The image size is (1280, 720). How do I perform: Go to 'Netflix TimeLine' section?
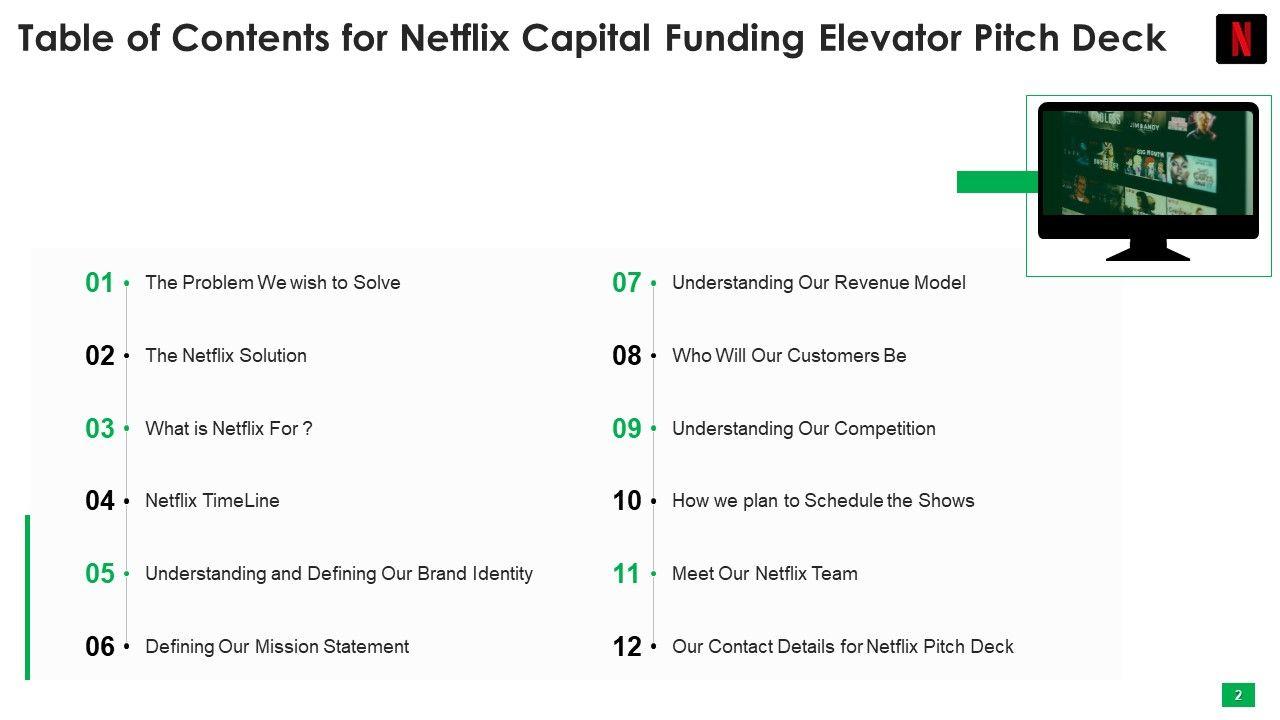click(212, 501)
